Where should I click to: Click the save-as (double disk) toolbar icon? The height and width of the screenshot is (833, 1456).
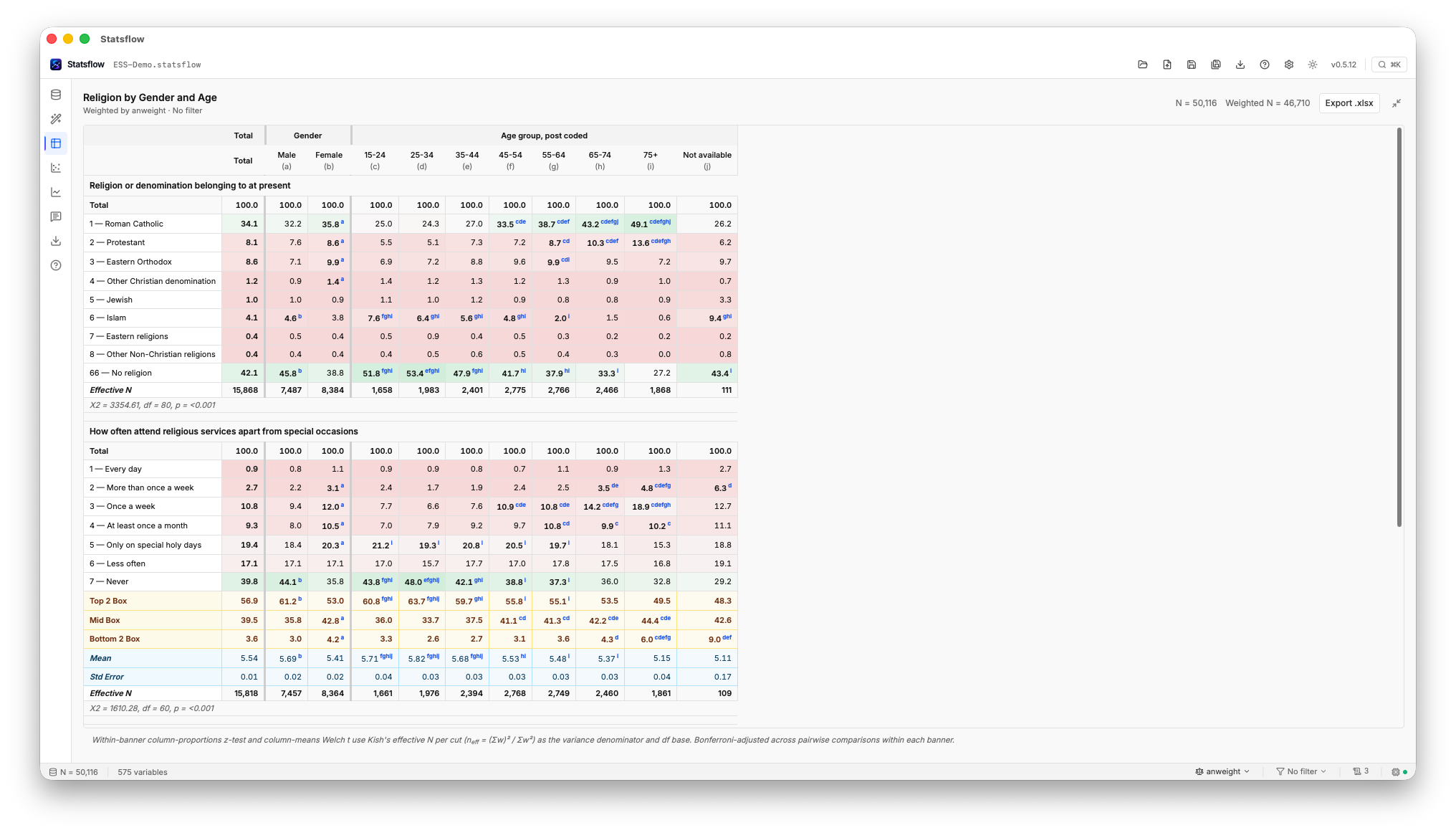click(1216, 65)
